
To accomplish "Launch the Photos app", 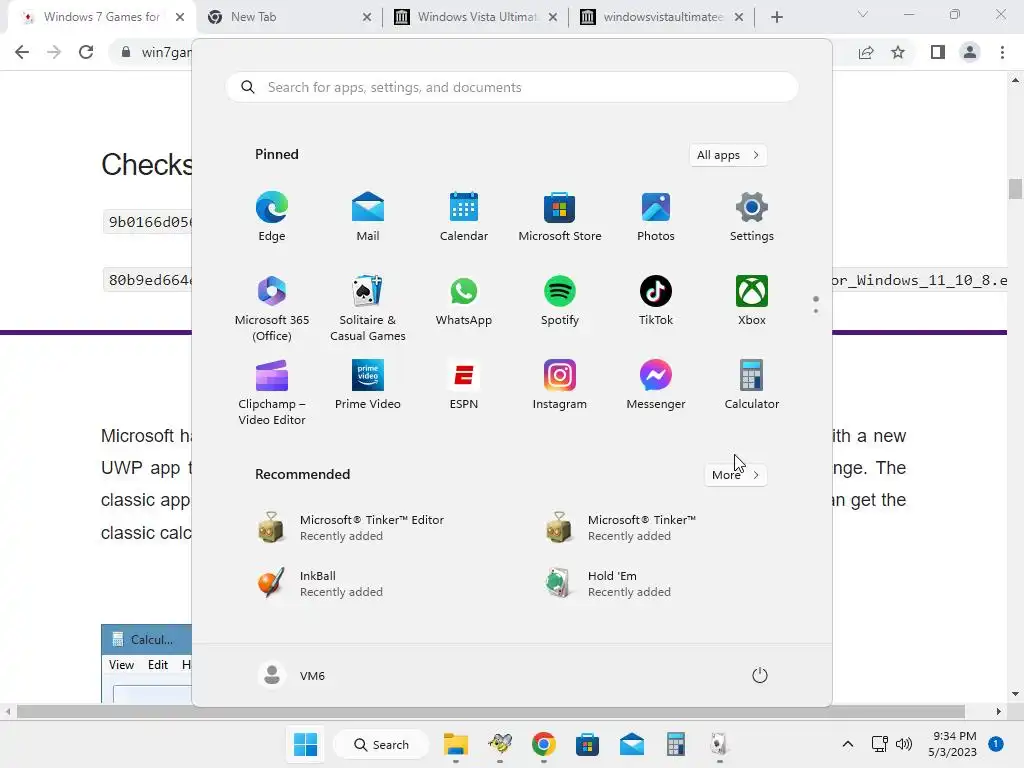I will click(656, 216).
